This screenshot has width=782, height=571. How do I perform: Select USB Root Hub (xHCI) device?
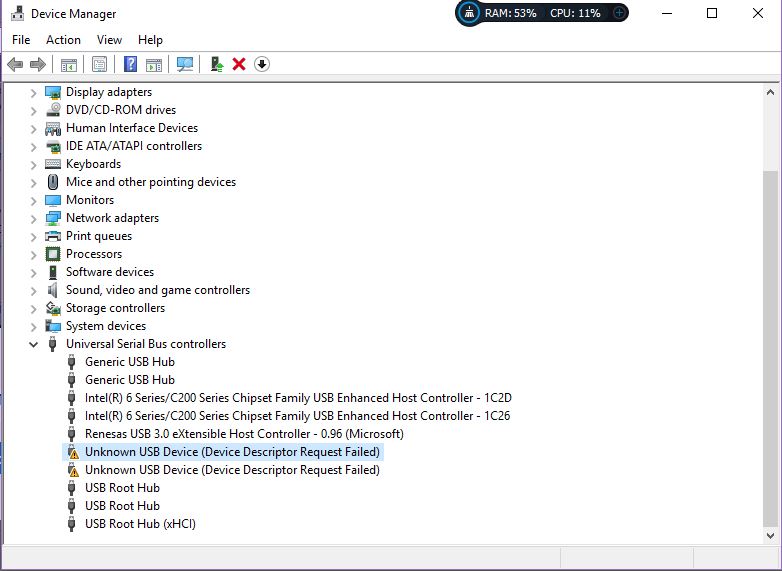141,524
